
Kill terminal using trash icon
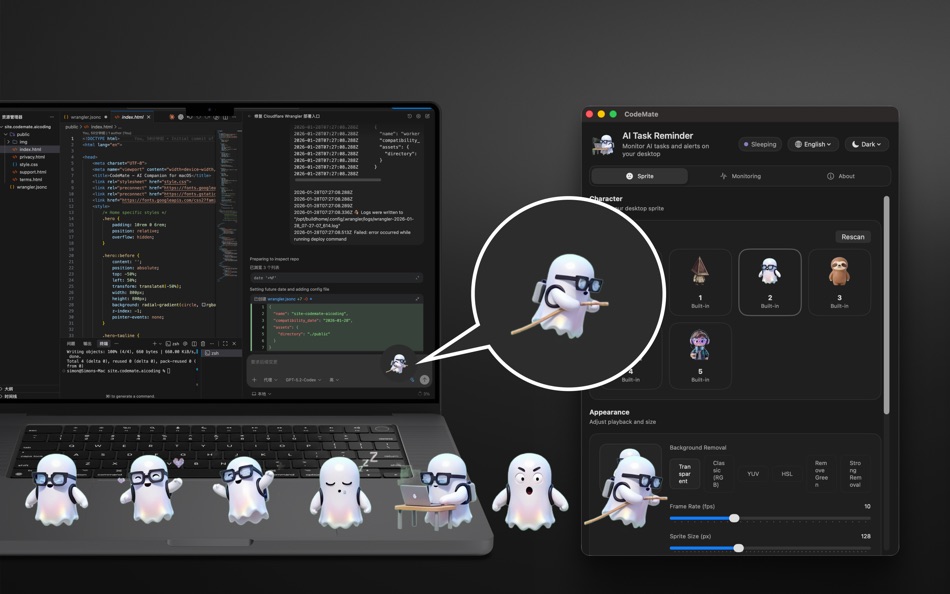(203, 344)
